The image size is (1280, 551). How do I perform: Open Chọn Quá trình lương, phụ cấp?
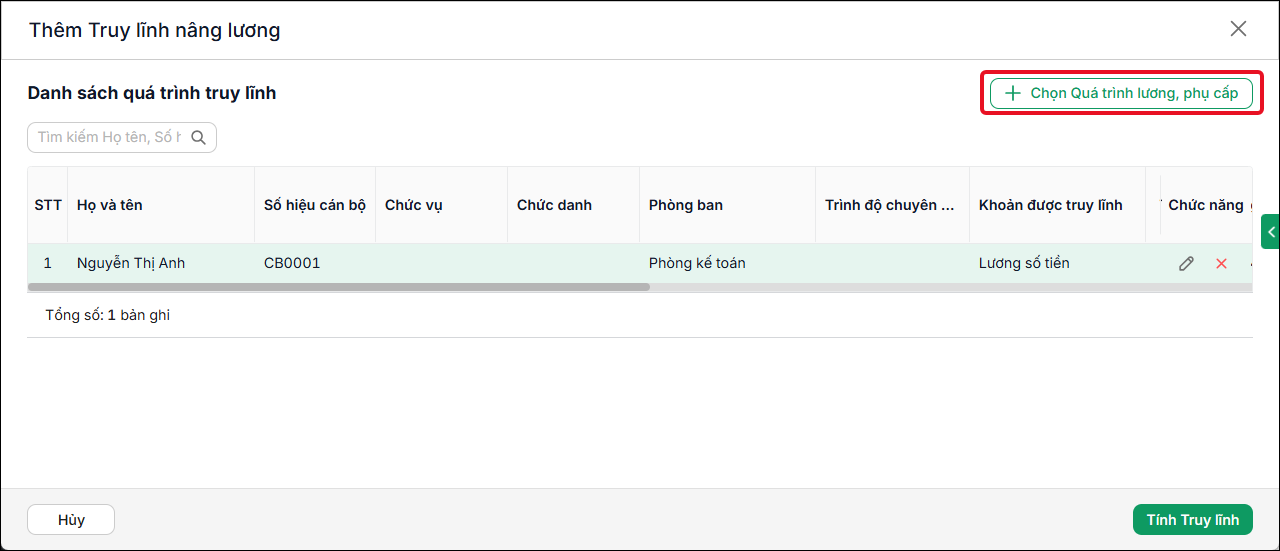1121,93
